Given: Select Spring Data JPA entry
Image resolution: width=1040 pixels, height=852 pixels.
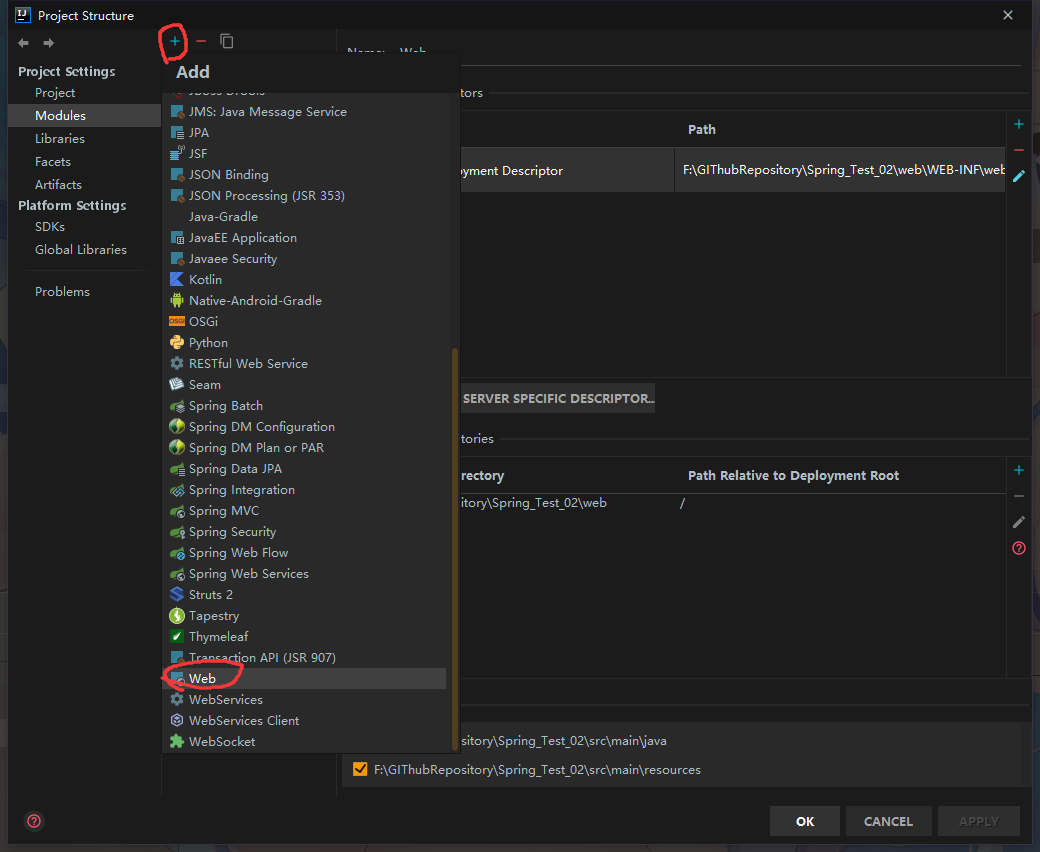Looking at the screenshot, I should pos(304,469).
